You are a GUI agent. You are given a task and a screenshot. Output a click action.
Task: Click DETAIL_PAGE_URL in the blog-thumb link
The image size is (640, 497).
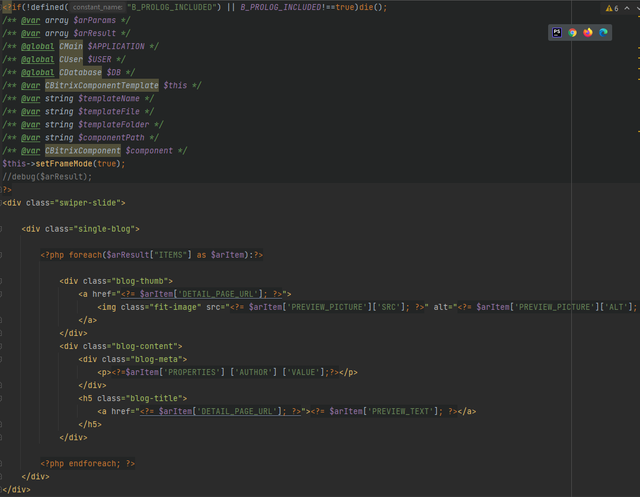coord(218,294)
